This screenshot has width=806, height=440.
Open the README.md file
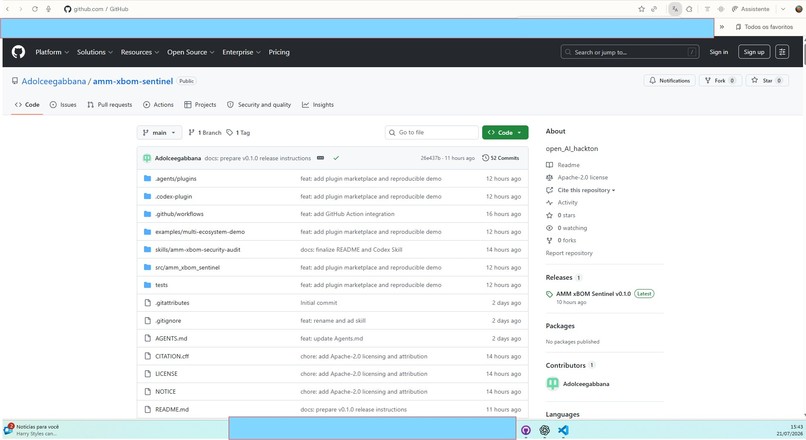pyautogui.click(x=172, y=410)
